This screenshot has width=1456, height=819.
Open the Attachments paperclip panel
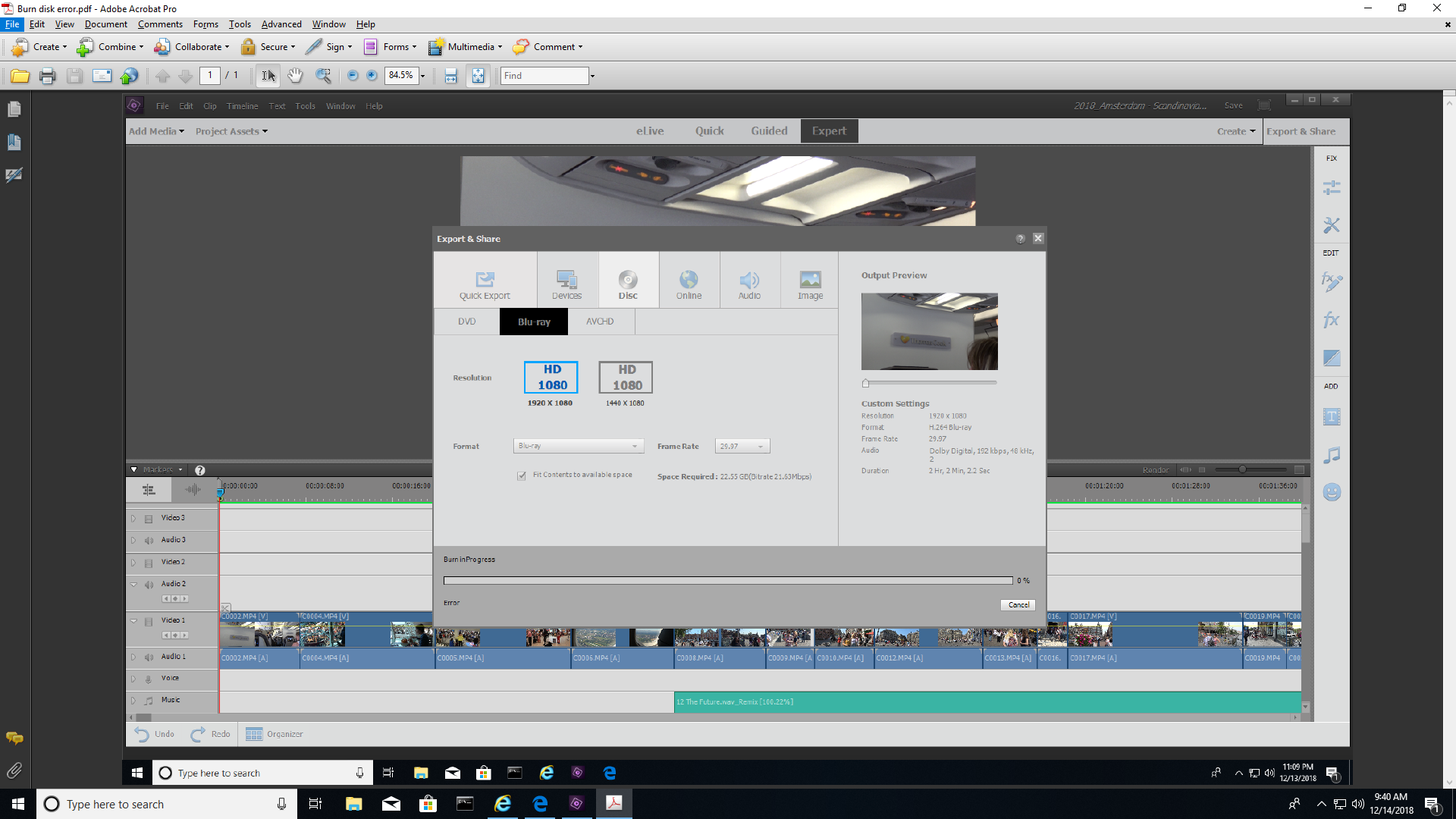coord(14,770)
